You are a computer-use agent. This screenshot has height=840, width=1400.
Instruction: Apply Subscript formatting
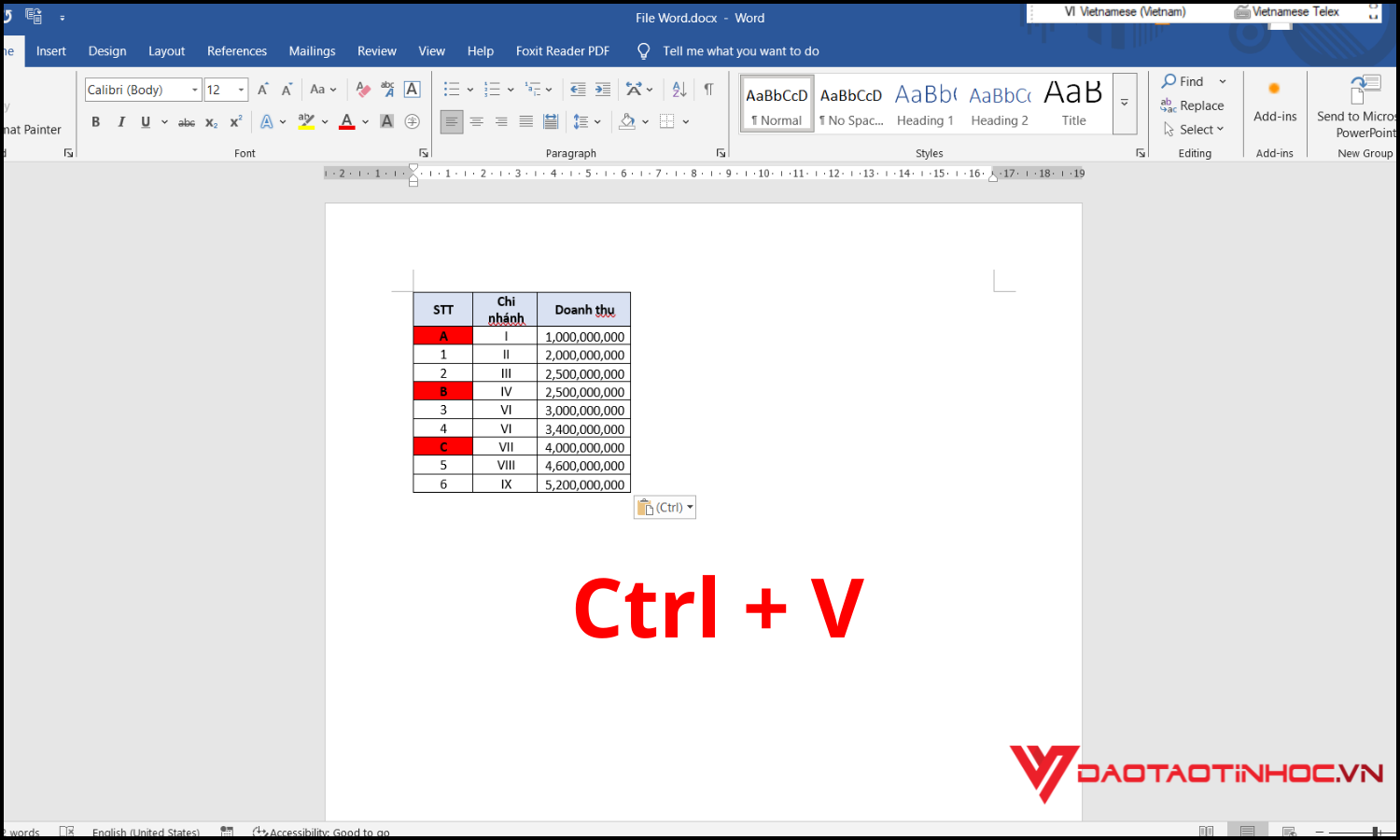pyautogui.click(x=212, y=122)
